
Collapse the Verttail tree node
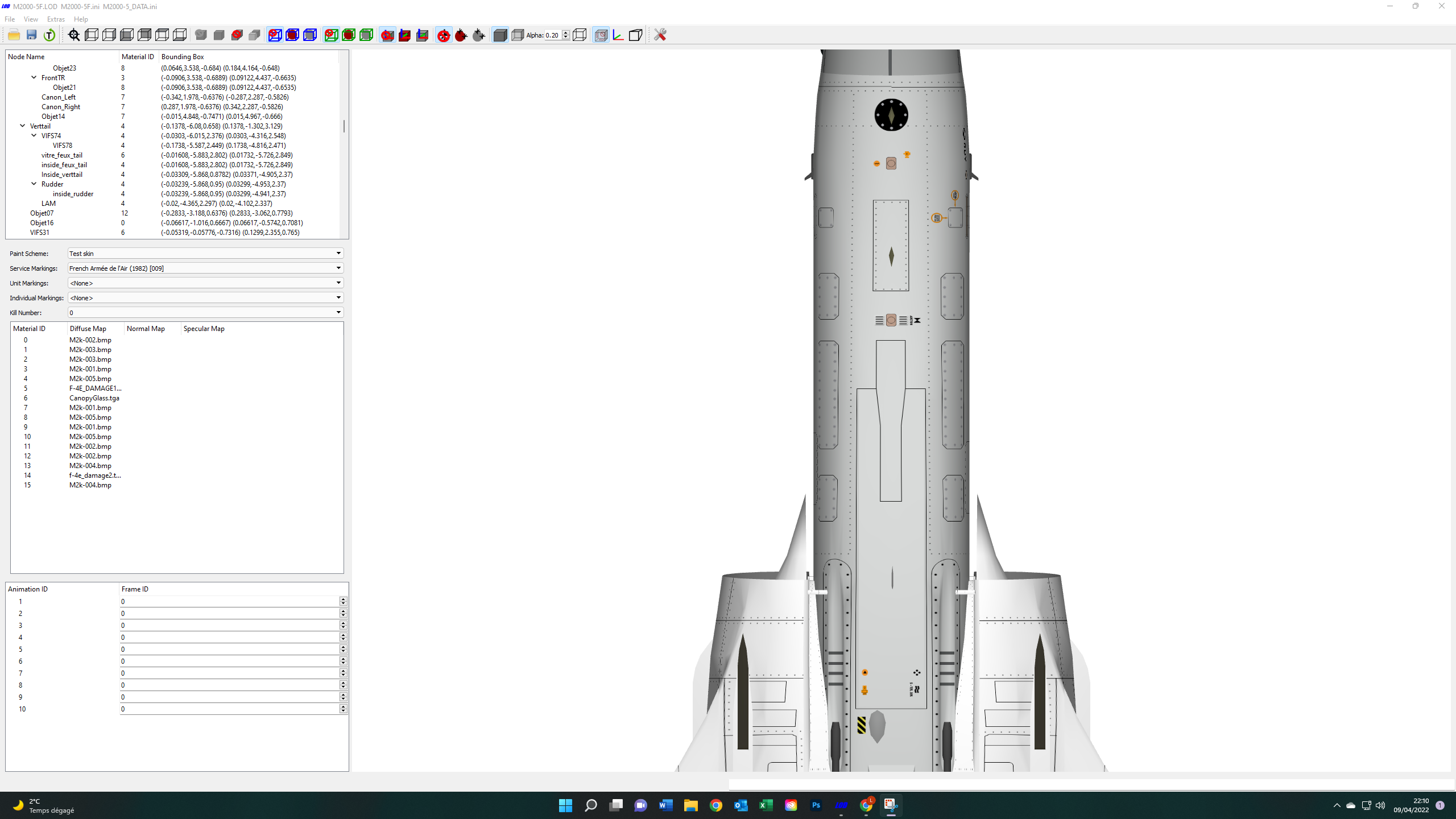point(23,126)
